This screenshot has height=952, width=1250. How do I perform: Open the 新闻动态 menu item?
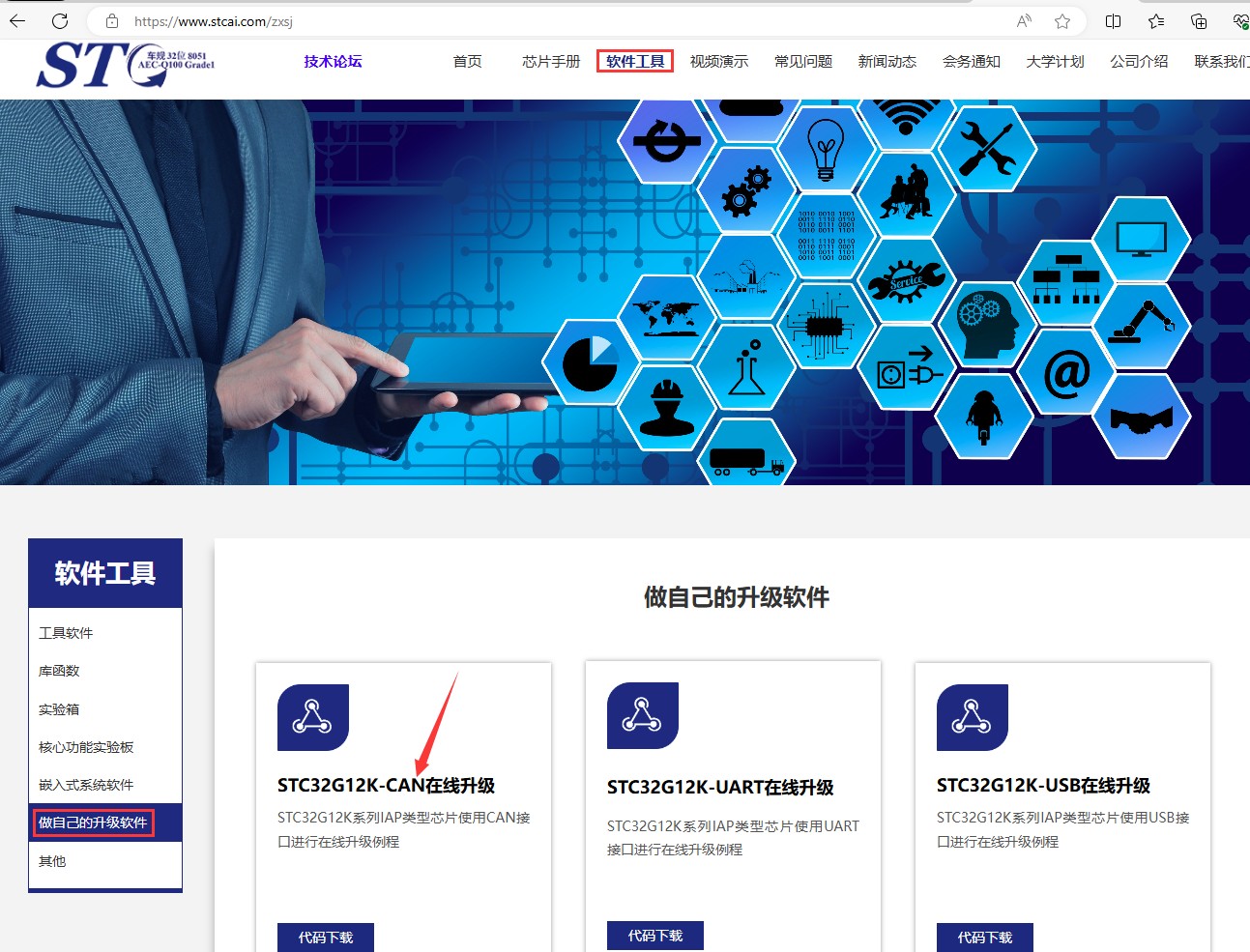coord(887,62)
